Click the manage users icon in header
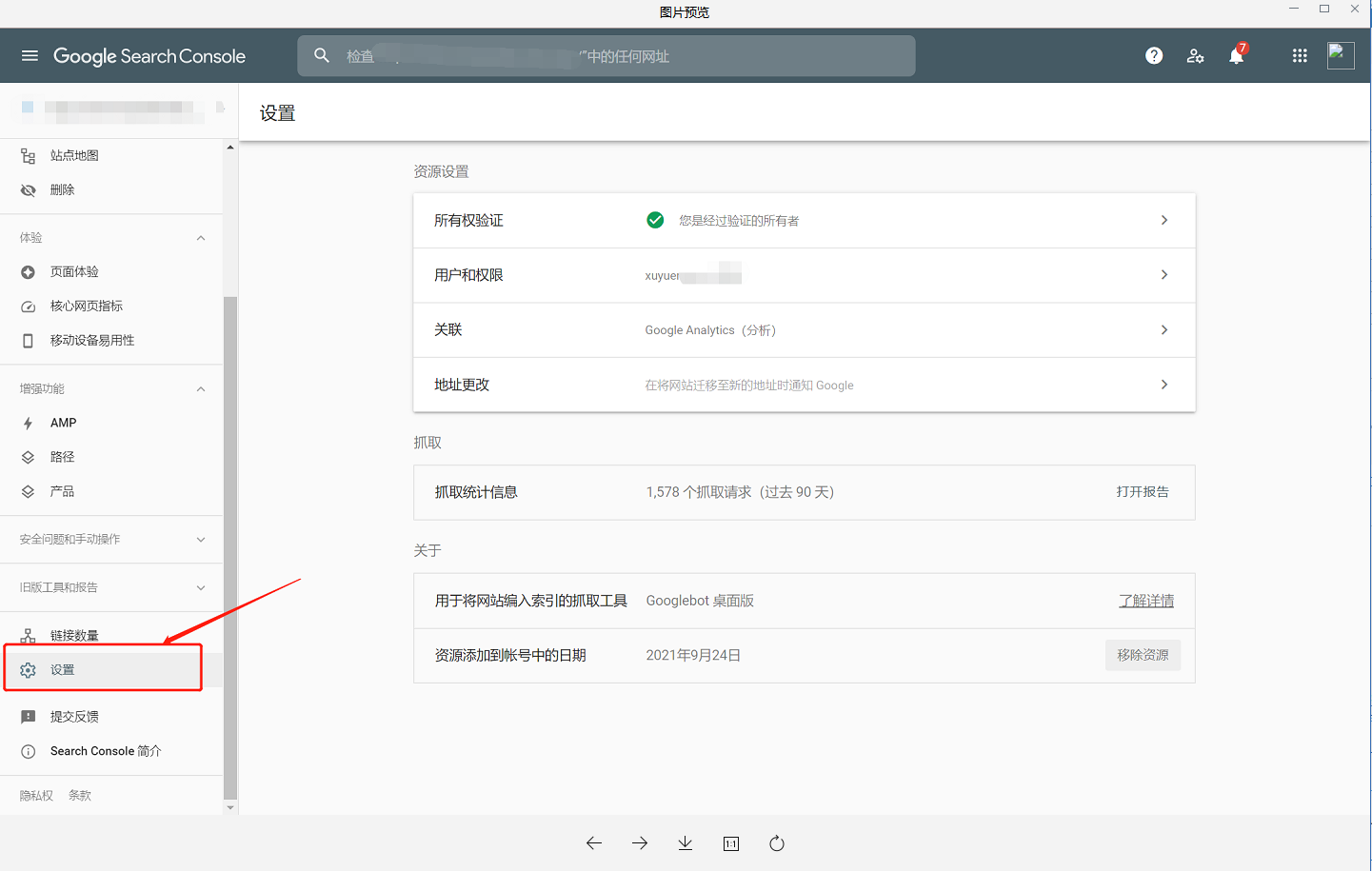 point(1195,56)
